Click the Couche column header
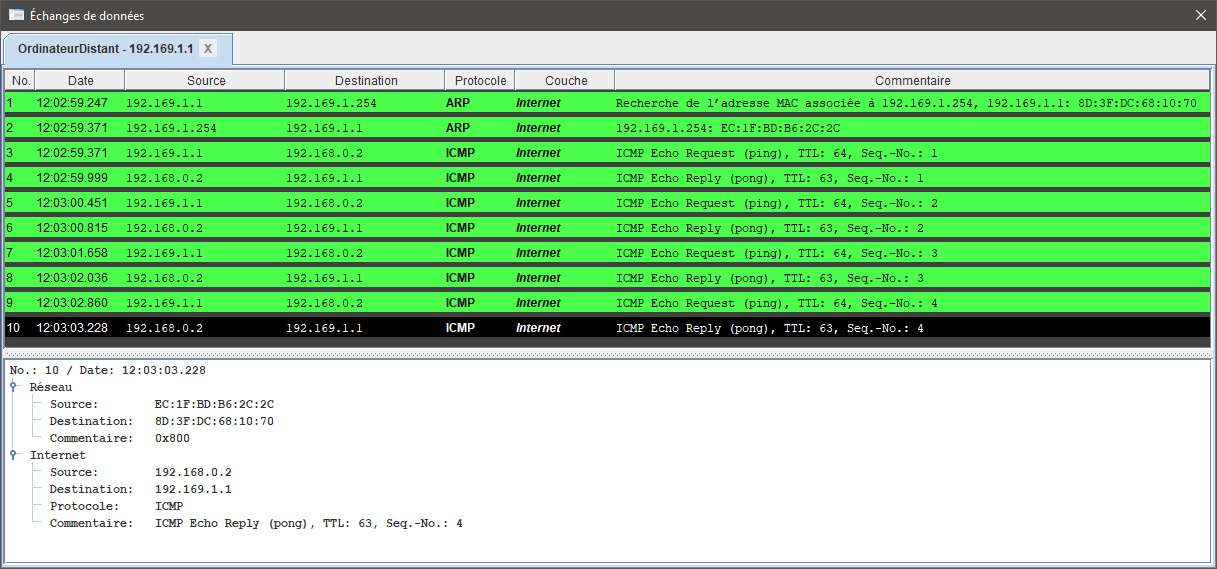The image size is (1217, 569). tap(566, 80)
